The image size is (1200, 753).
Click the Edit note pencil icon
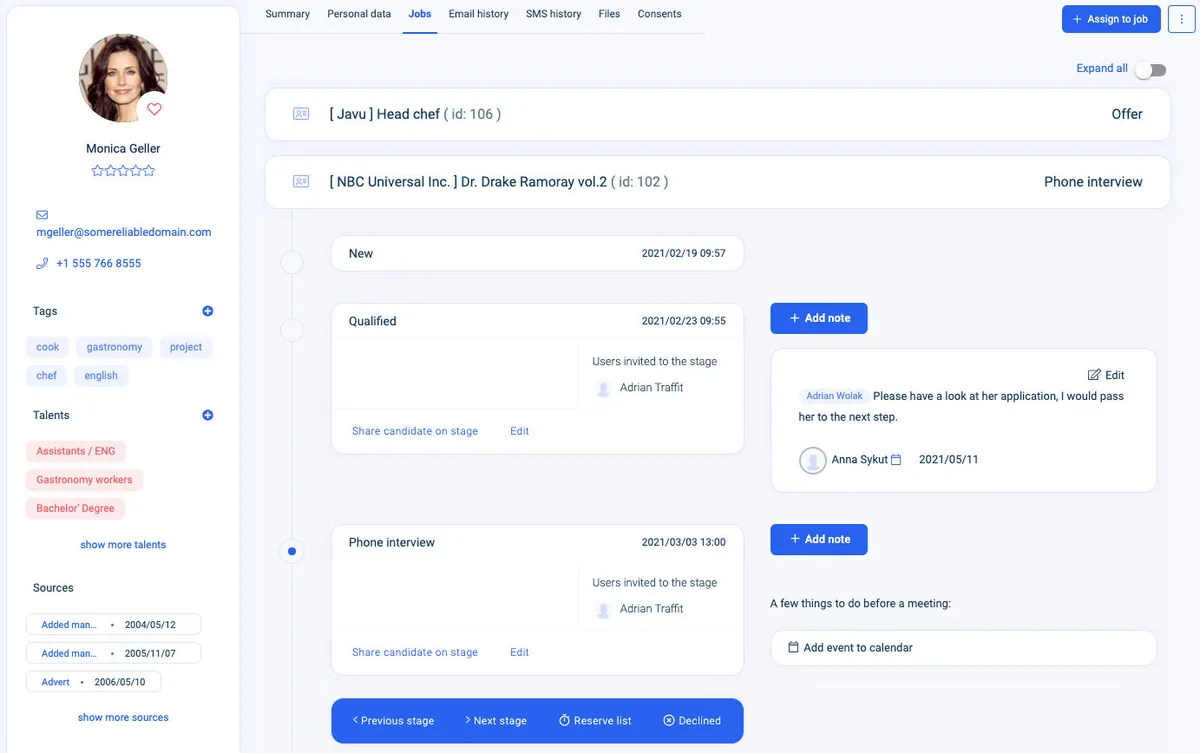tap(1093, 375)
